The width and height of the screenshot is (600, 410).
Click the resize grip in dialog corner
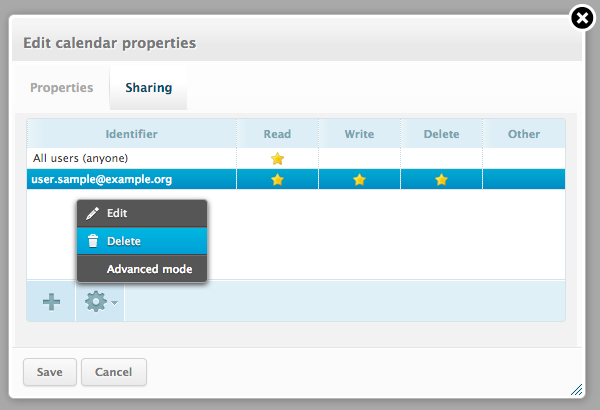(x=576, y=389)
